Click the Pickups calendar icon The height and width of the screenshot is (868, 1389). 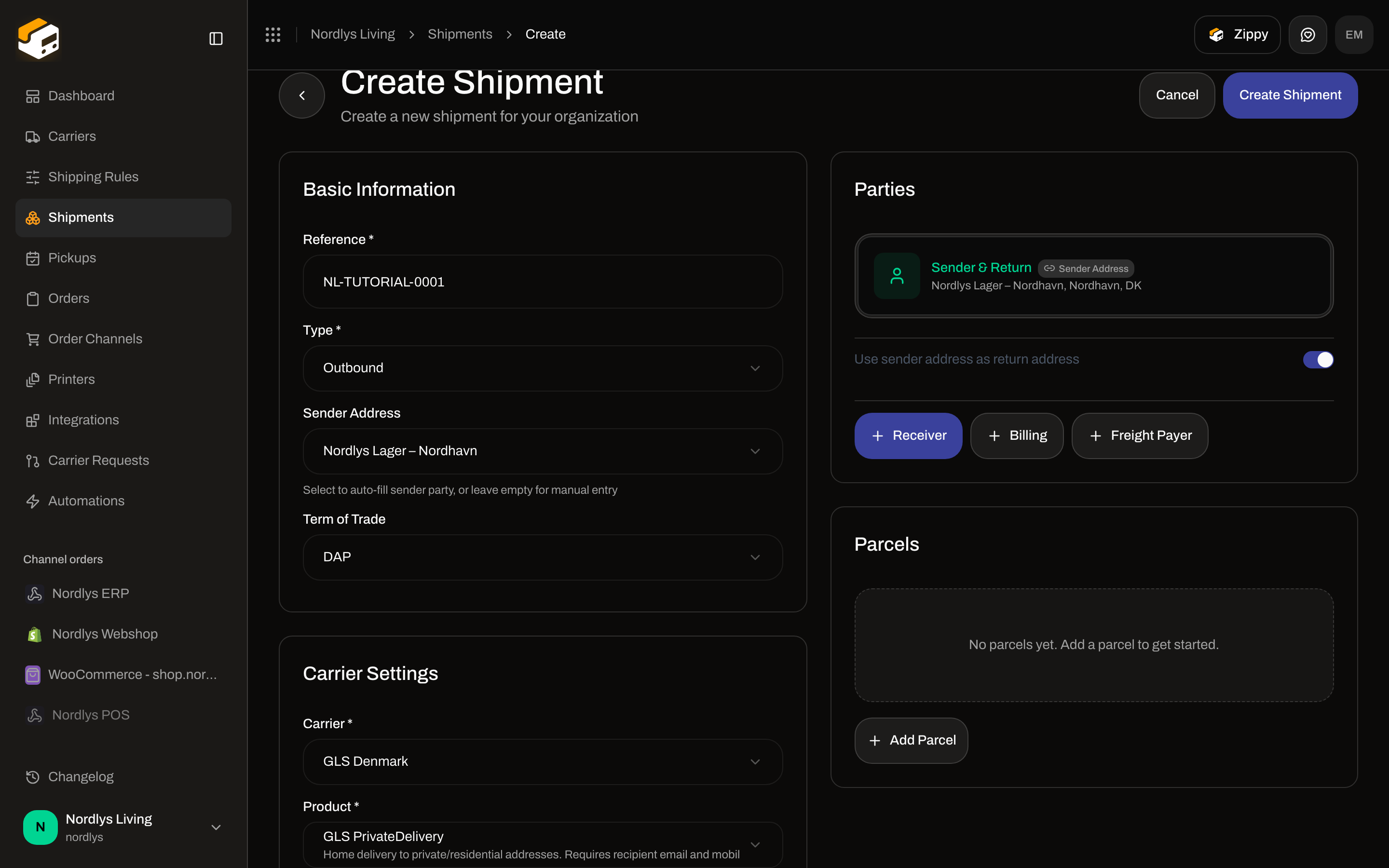33,258
